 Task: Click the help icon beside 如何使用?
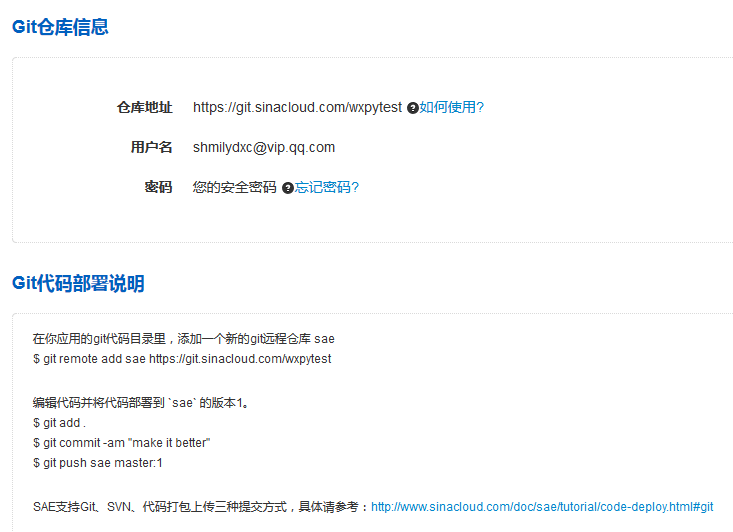412,108
